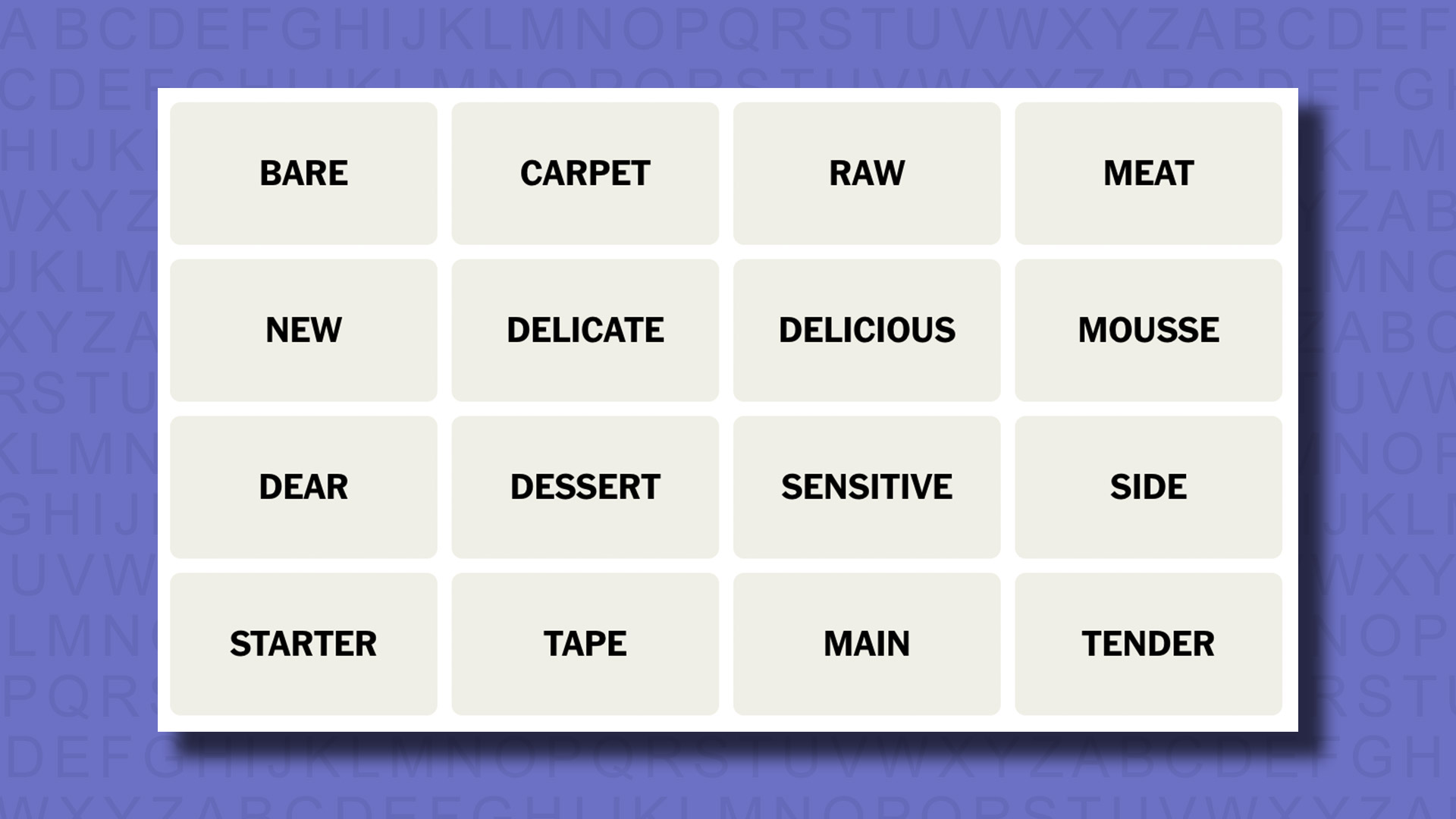Select the TAPE card

(585, 644)
